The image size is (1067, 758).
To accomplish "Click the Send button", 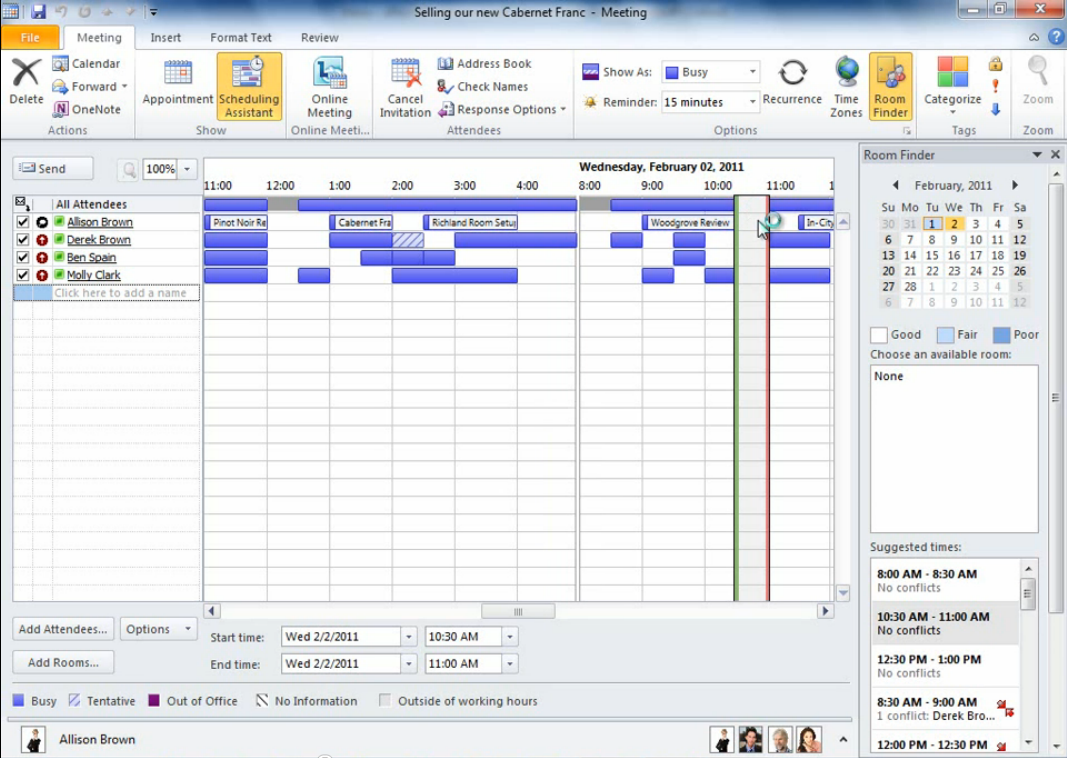I will 52,168.
